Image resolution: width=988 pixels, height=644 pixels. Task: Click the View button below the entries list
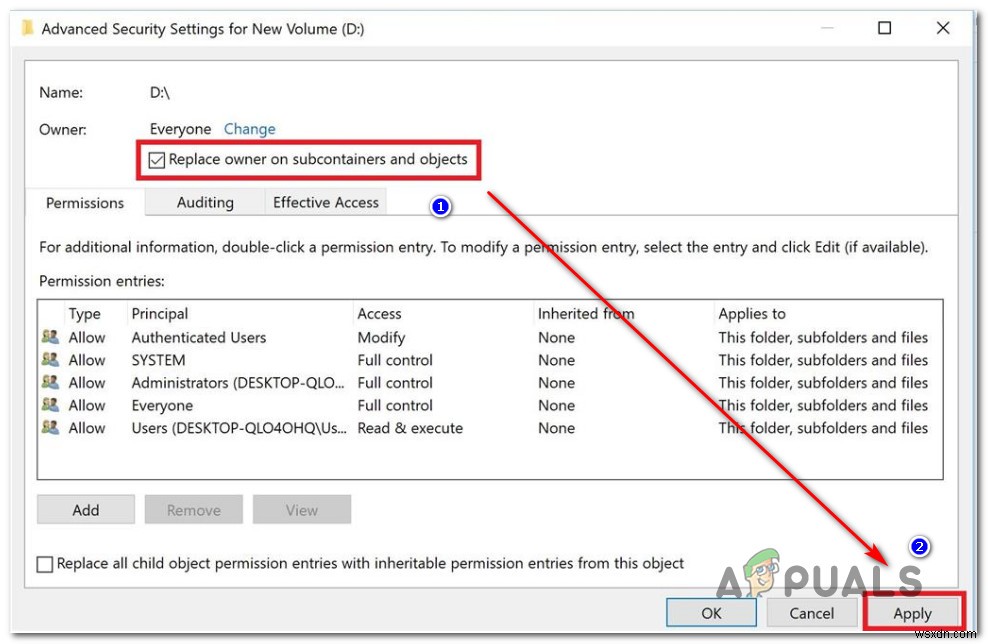pyautogui.click(x=301, y=509)
